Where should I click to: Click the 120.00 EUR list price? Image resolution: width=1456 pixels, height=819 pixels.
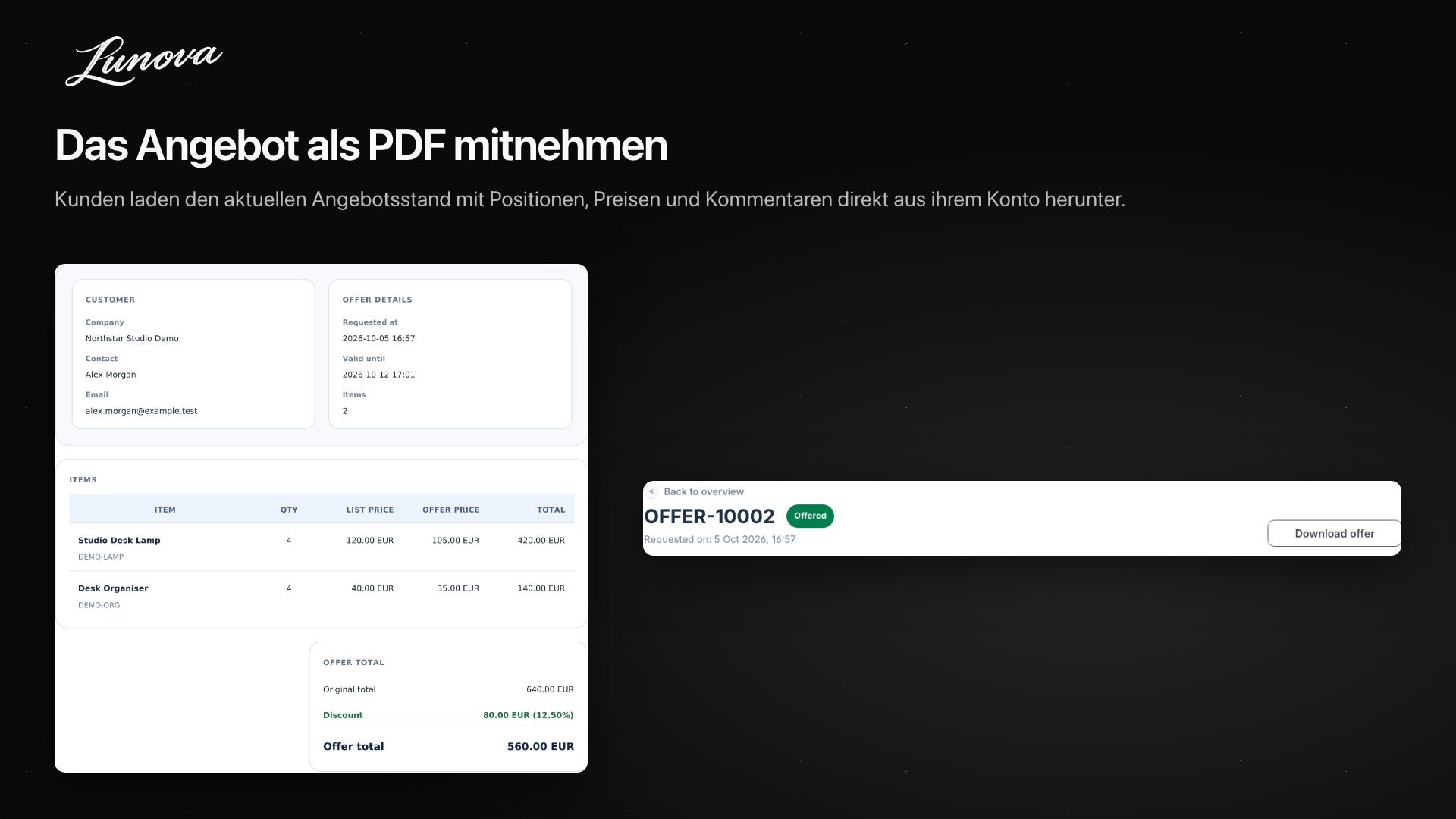pyautogui.click(x=370, y=540)
